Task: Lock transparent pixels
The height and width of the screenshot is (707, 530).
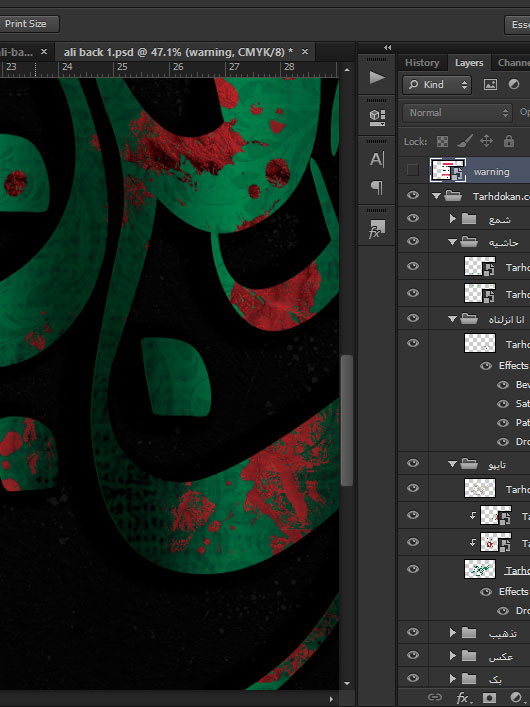Action: click(x=442, y=142)
